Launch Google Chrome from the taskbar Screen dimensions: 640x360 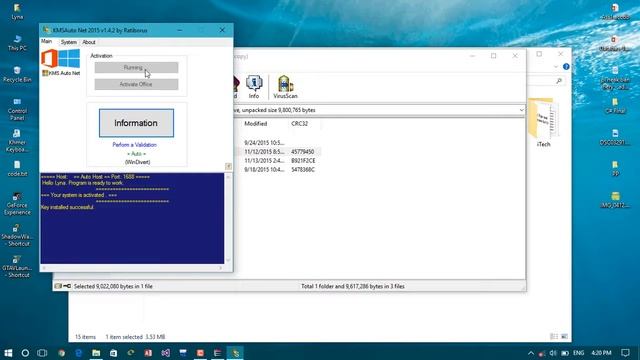pos(62,353)
